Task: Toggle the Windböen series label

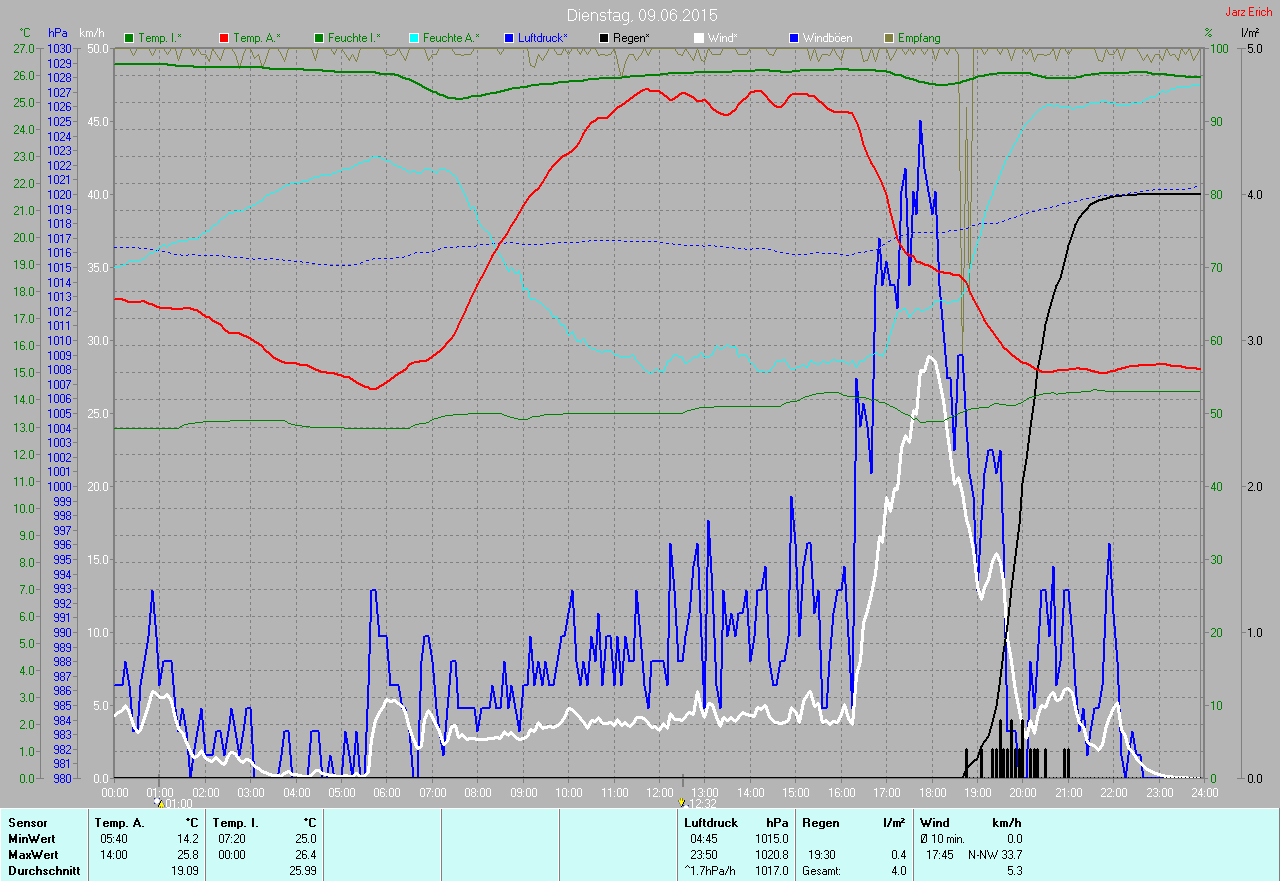Action: 828,38
